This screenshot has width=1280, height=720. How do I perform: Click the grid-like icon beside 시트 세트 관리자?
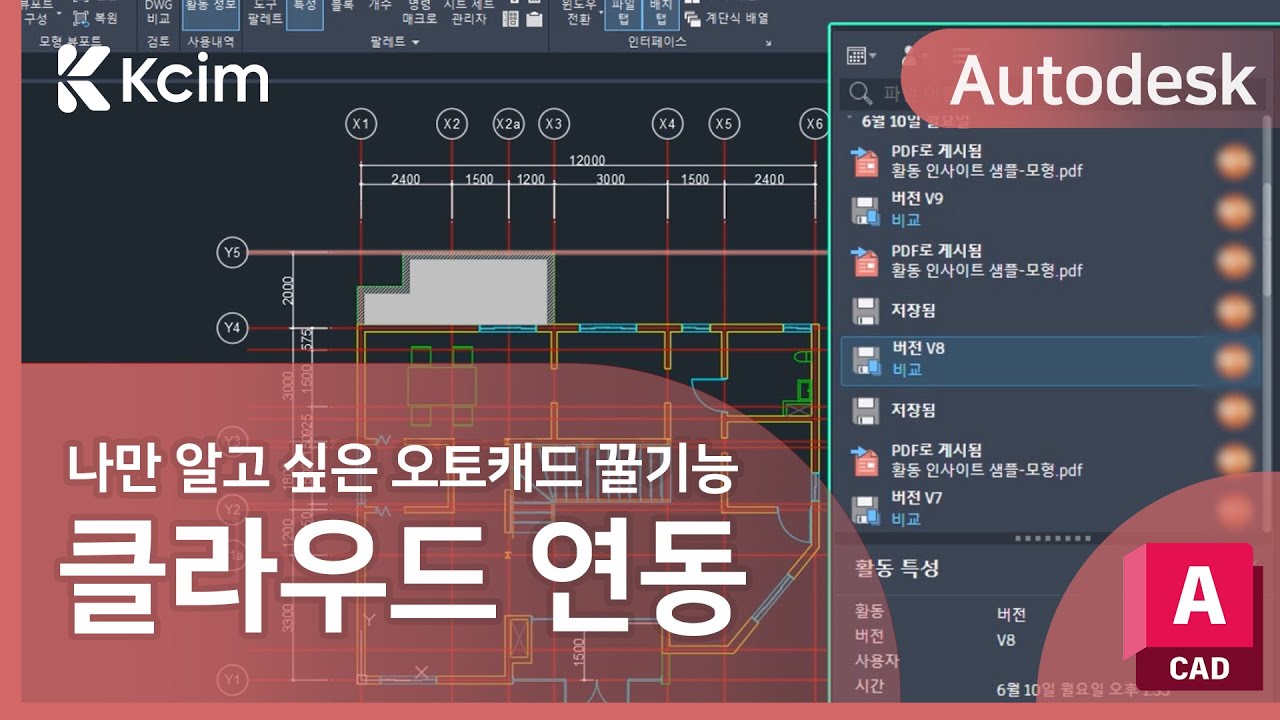[511, 17]
